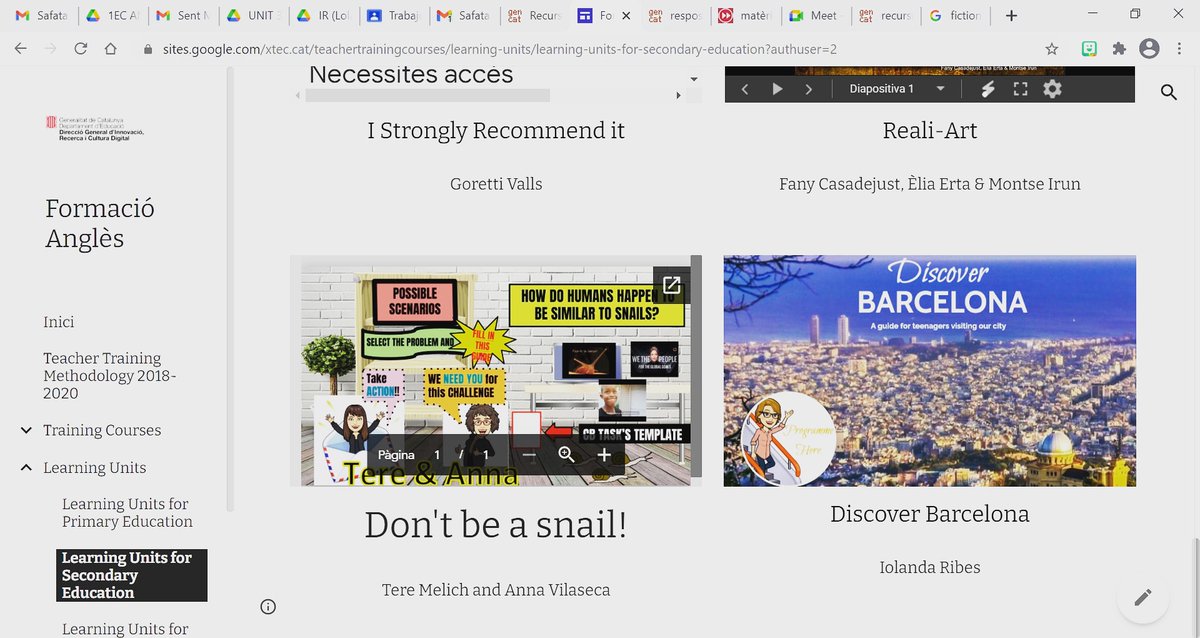
Task: Open the Extensions puzzle icon
Action: click(1119, 48)
